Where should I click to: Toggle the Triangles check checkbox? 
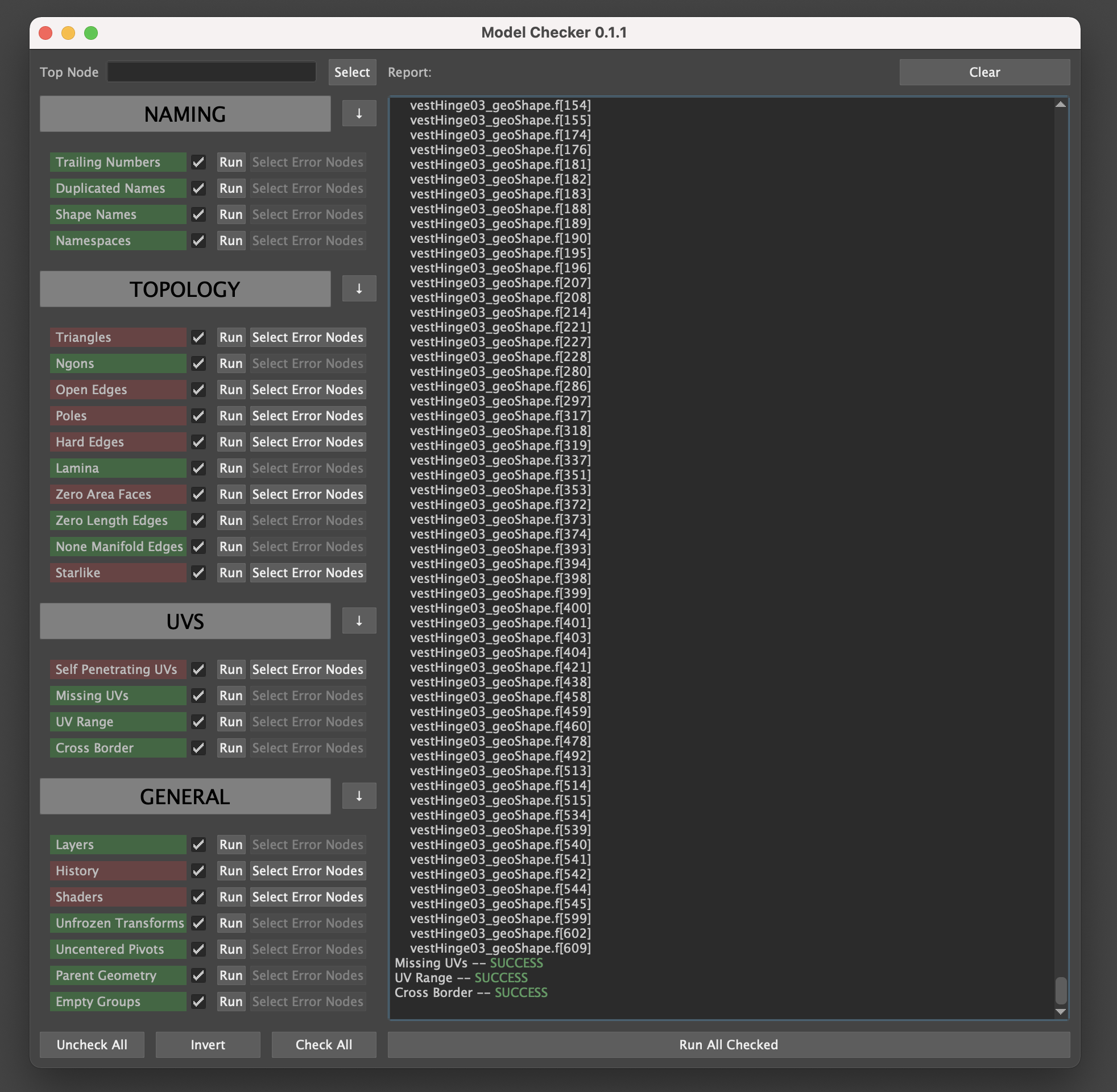pyautogui.click(x=198, y=336)
